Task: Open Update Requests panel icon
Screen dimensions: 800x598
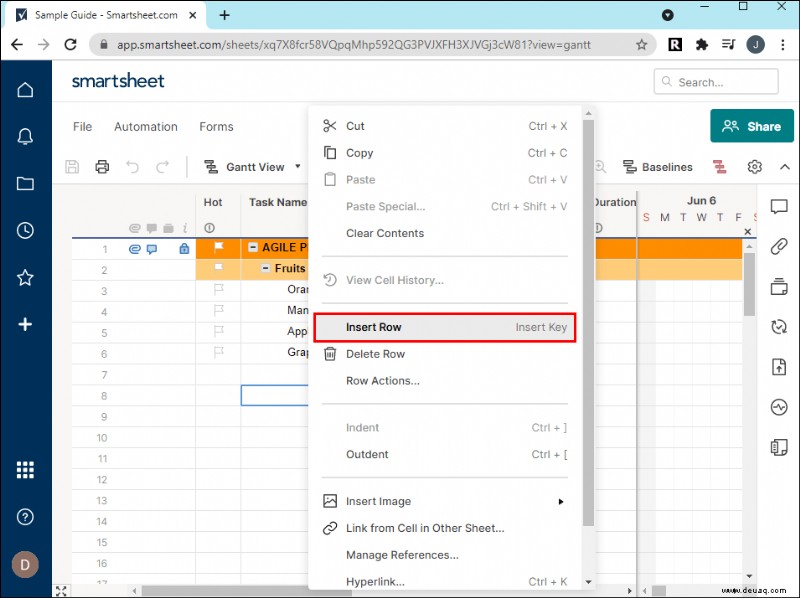Action: click(779, 327)
